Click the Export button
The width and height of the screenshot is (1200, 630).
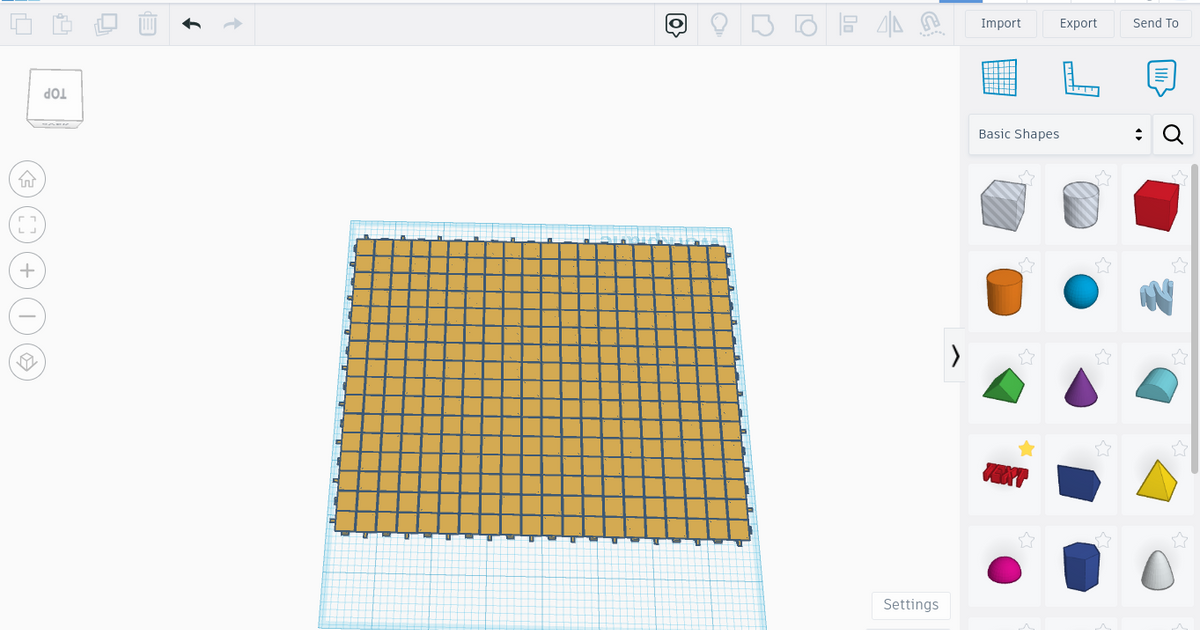pos(1078,23)
